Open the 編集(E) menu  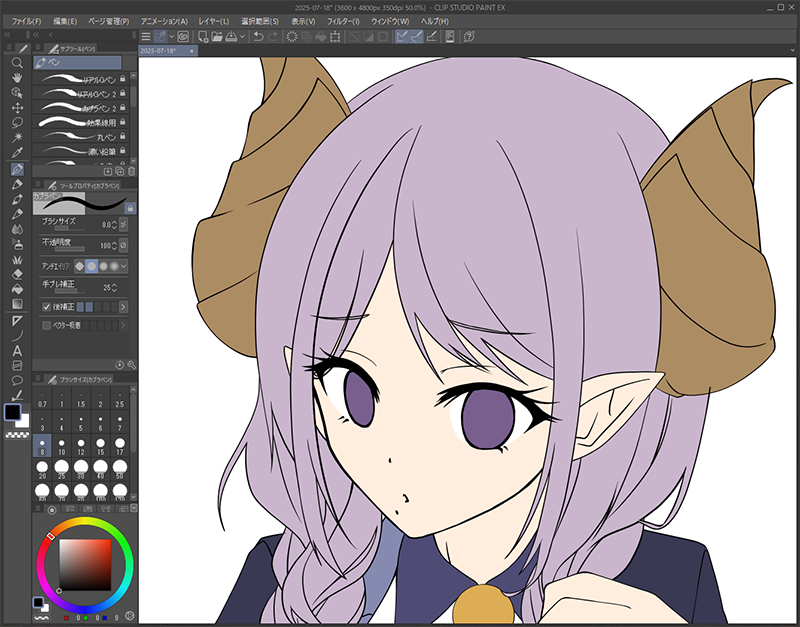coord(65,21)
